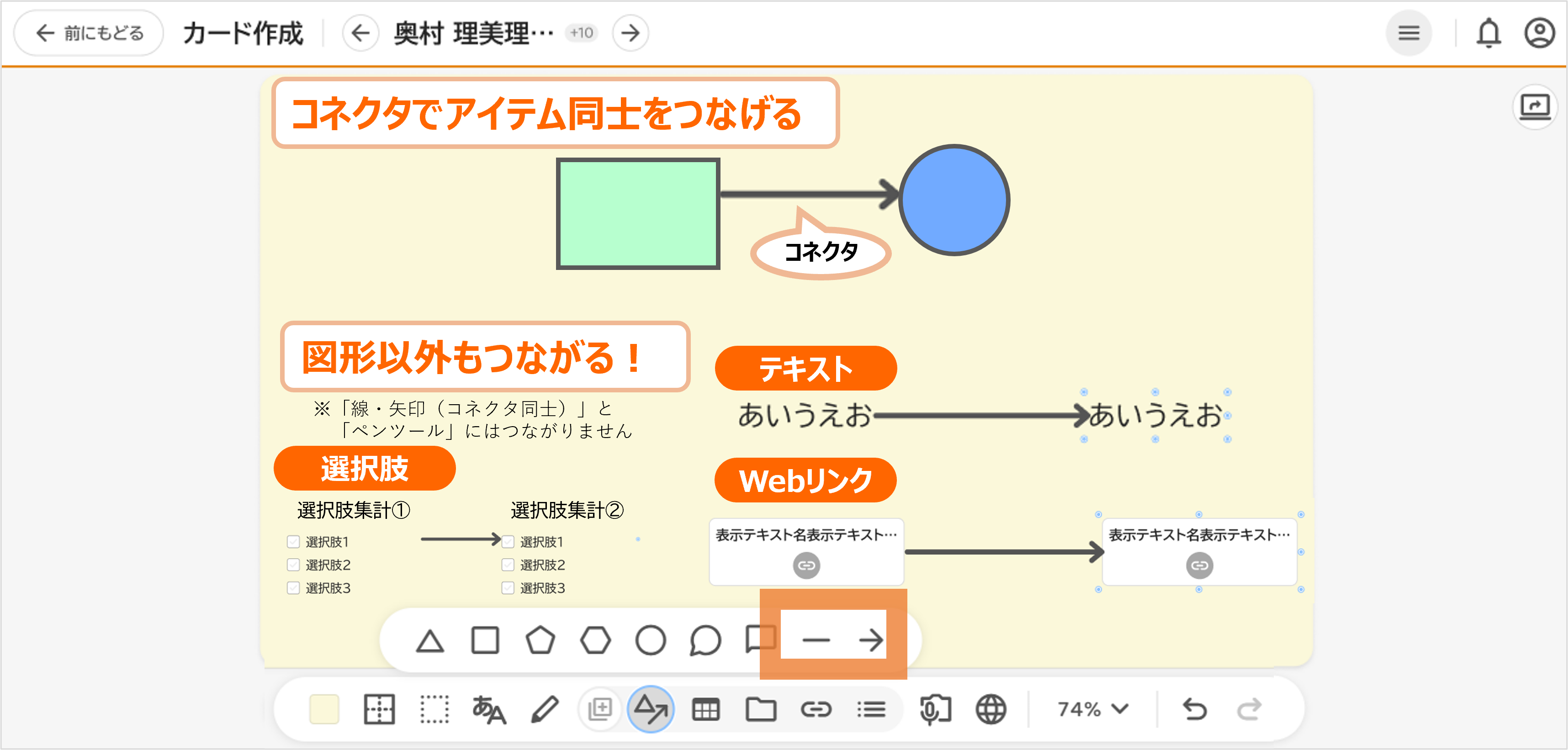Open the notifications bell
Image resolution: width=1568 pixels, height=750 pixels.
point(1488,33)
